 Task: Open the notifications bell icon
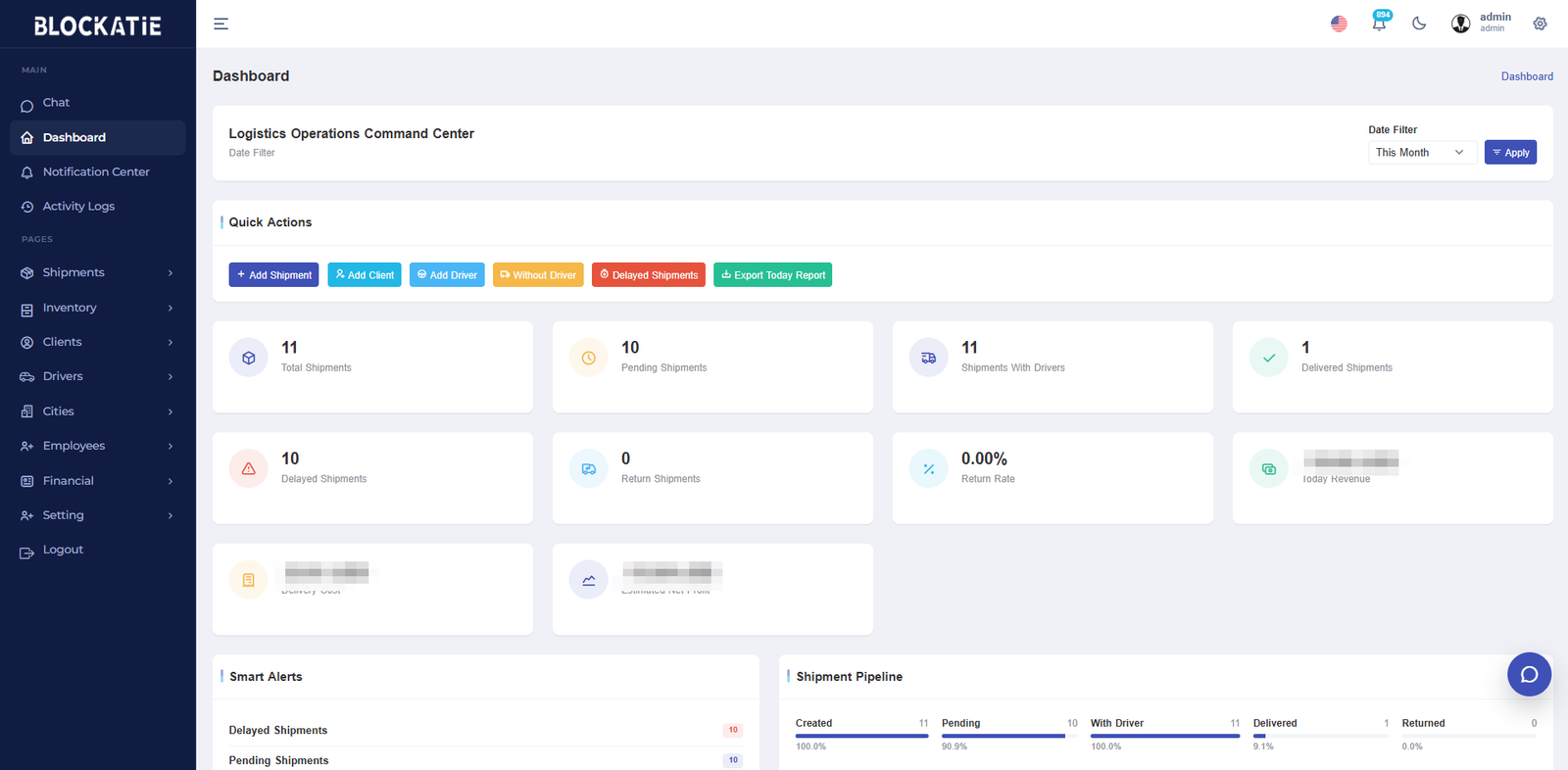[x=1380, y=23]
